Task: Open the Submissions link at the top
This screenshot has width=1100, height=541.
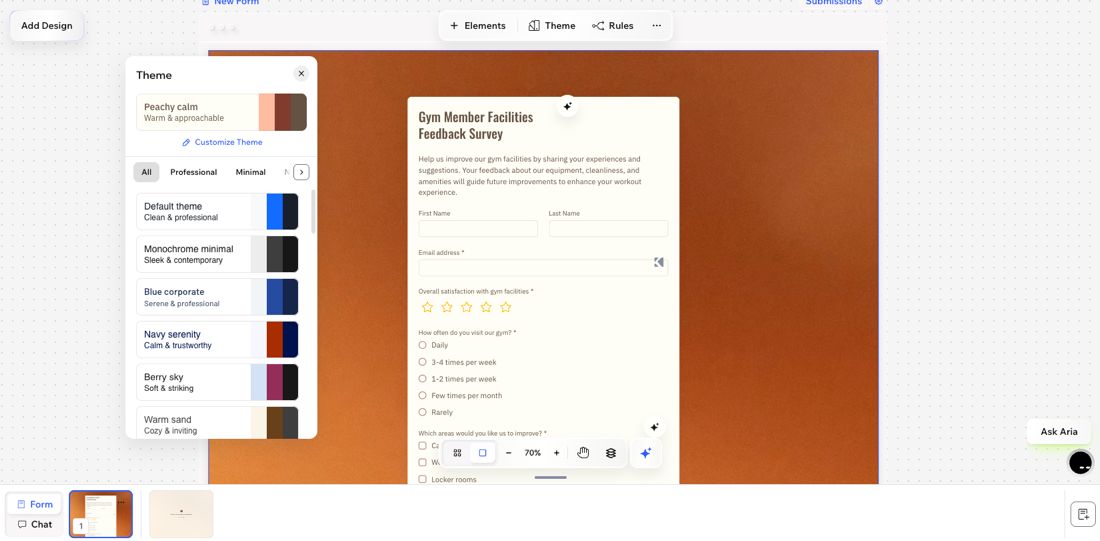Action: coord(833,2)
